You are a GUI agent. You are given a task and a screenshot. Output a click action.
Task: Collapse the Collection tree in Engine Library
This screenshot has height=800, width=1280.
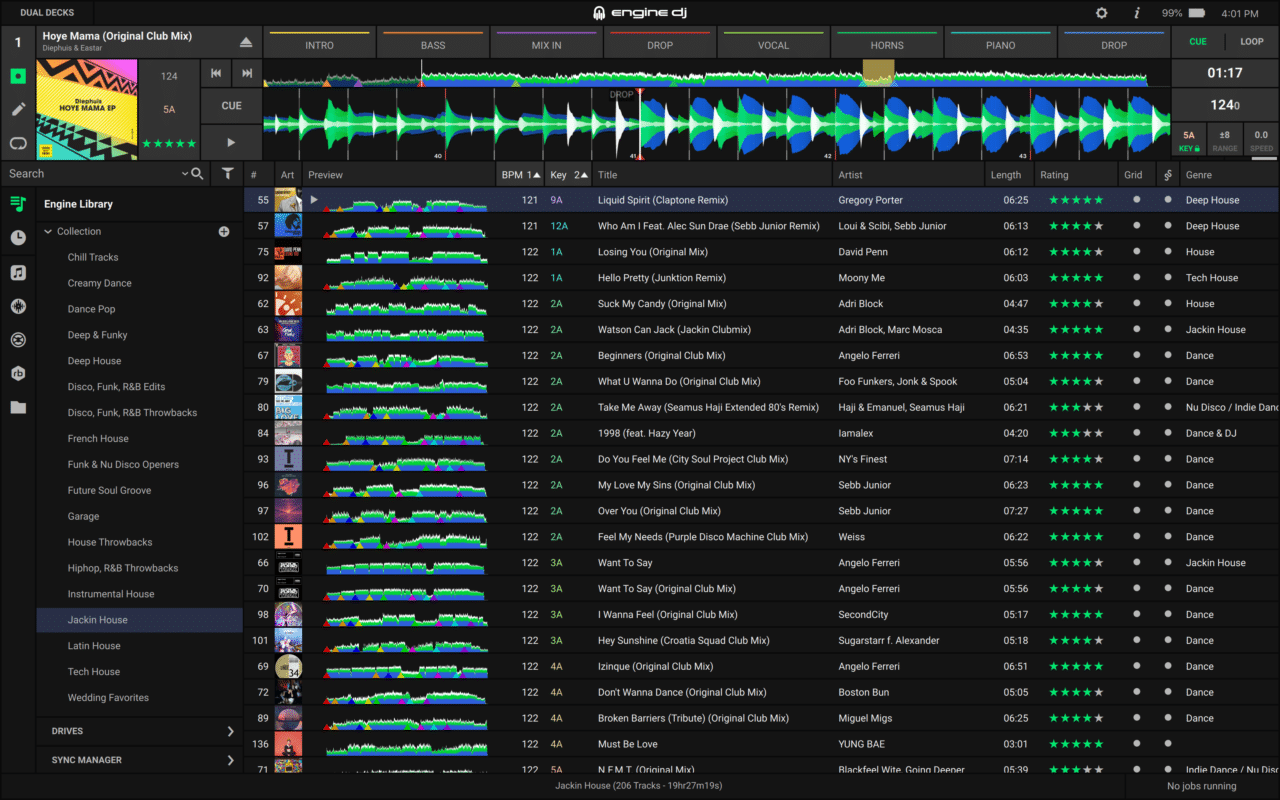point(47,231)
